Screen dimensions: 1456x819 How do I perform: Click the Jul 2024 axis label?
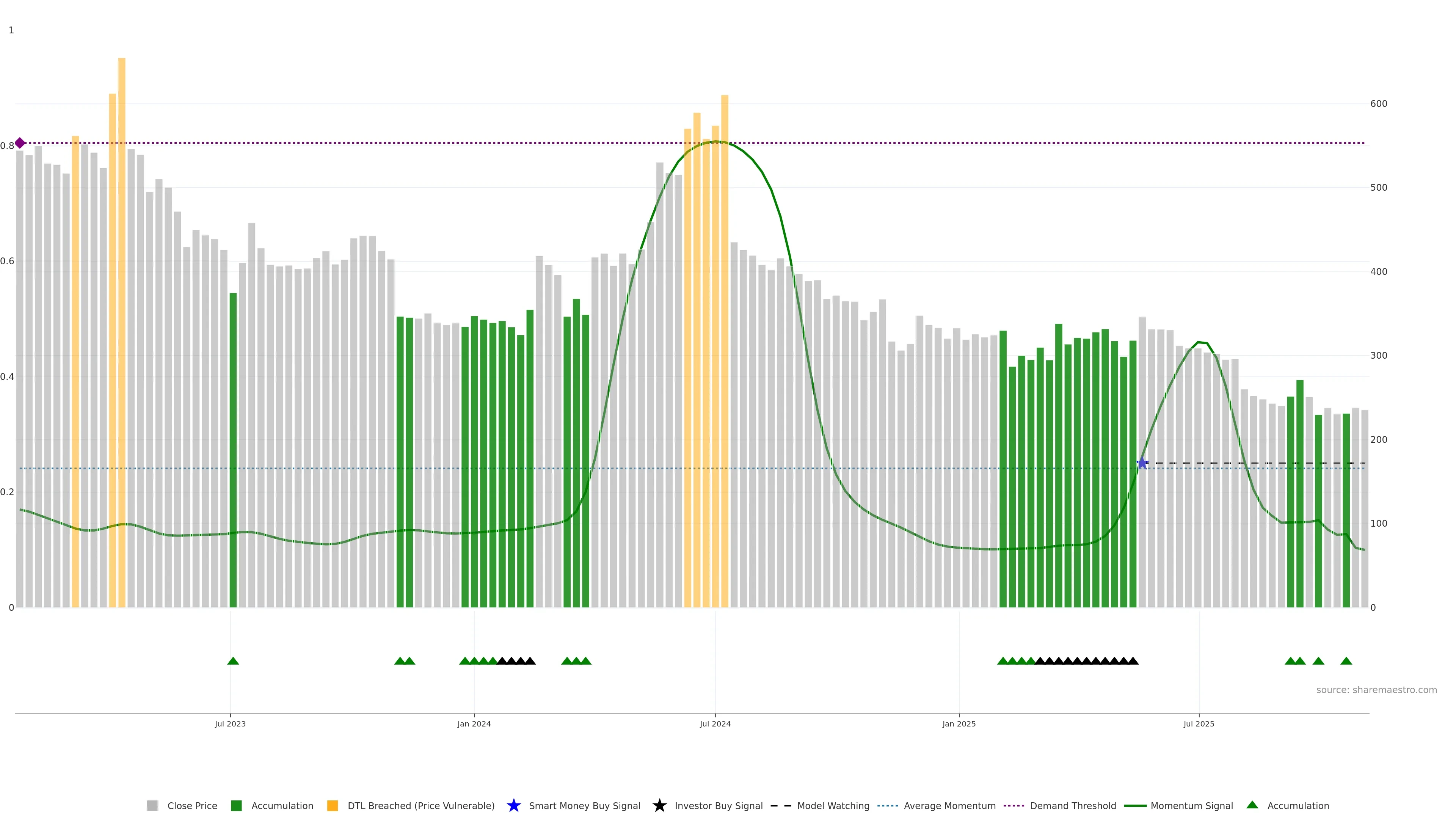pyautogui.click(x=715, y=723)
